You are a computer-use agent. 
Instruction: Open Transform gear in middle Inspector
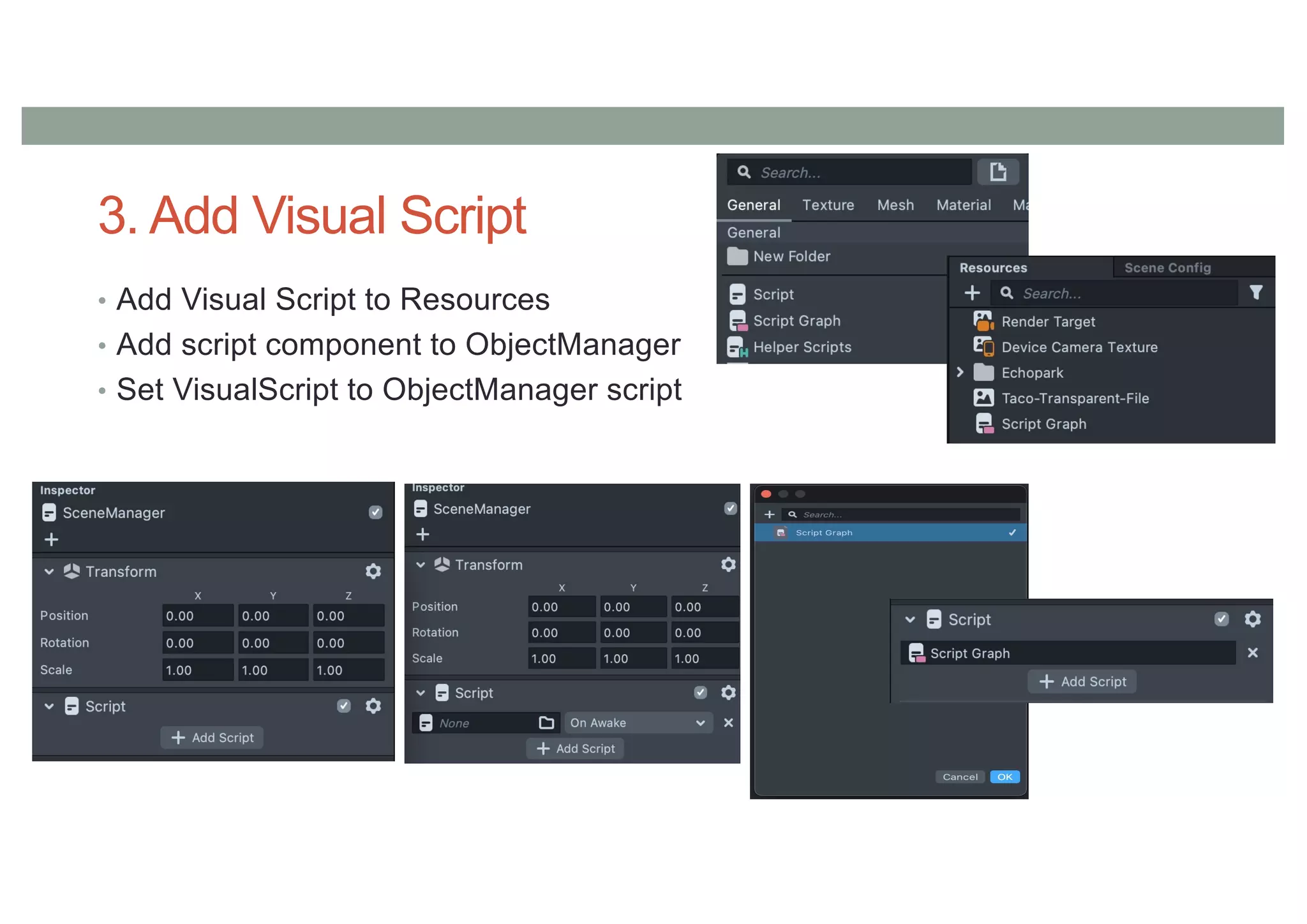[x=728, y=564]
